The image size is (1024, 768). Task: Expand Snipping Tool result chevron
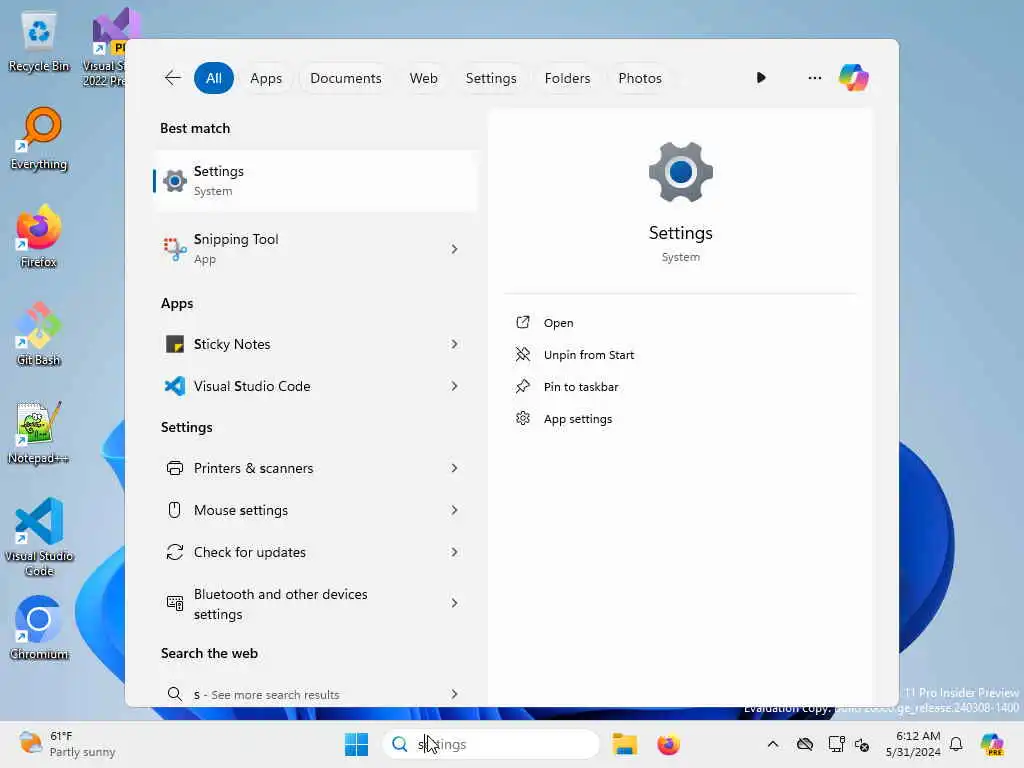[x=455, y=249]
